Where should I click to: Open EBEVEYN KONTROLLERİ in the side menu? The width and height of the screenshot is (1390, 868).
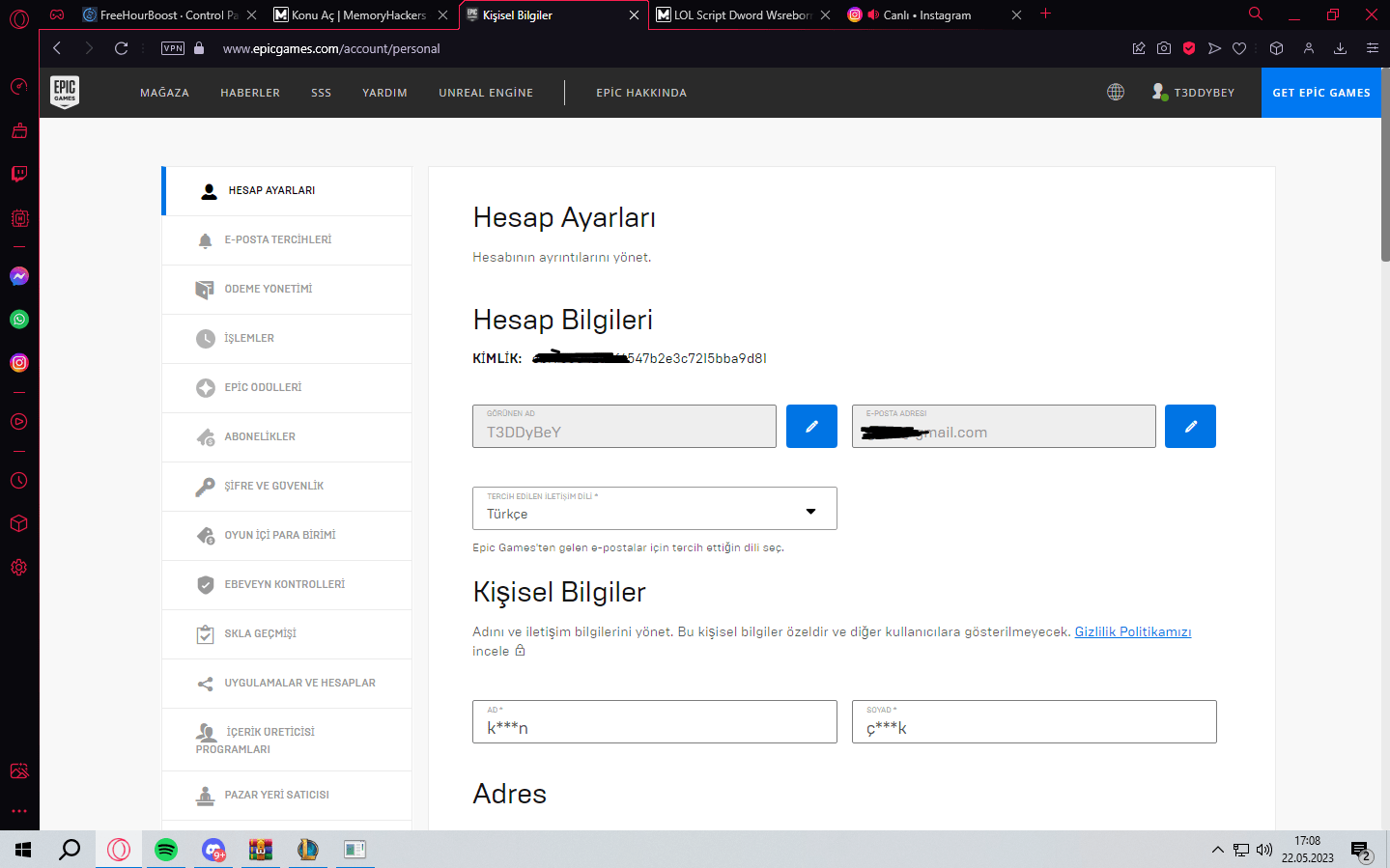pyautogui.click(x=287, y=585)
